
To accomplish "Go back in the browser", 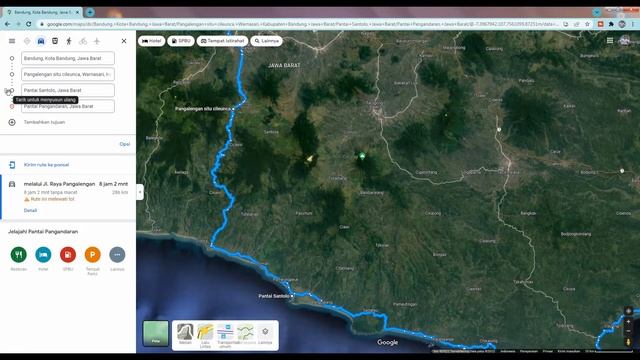I will click(8, 24).
